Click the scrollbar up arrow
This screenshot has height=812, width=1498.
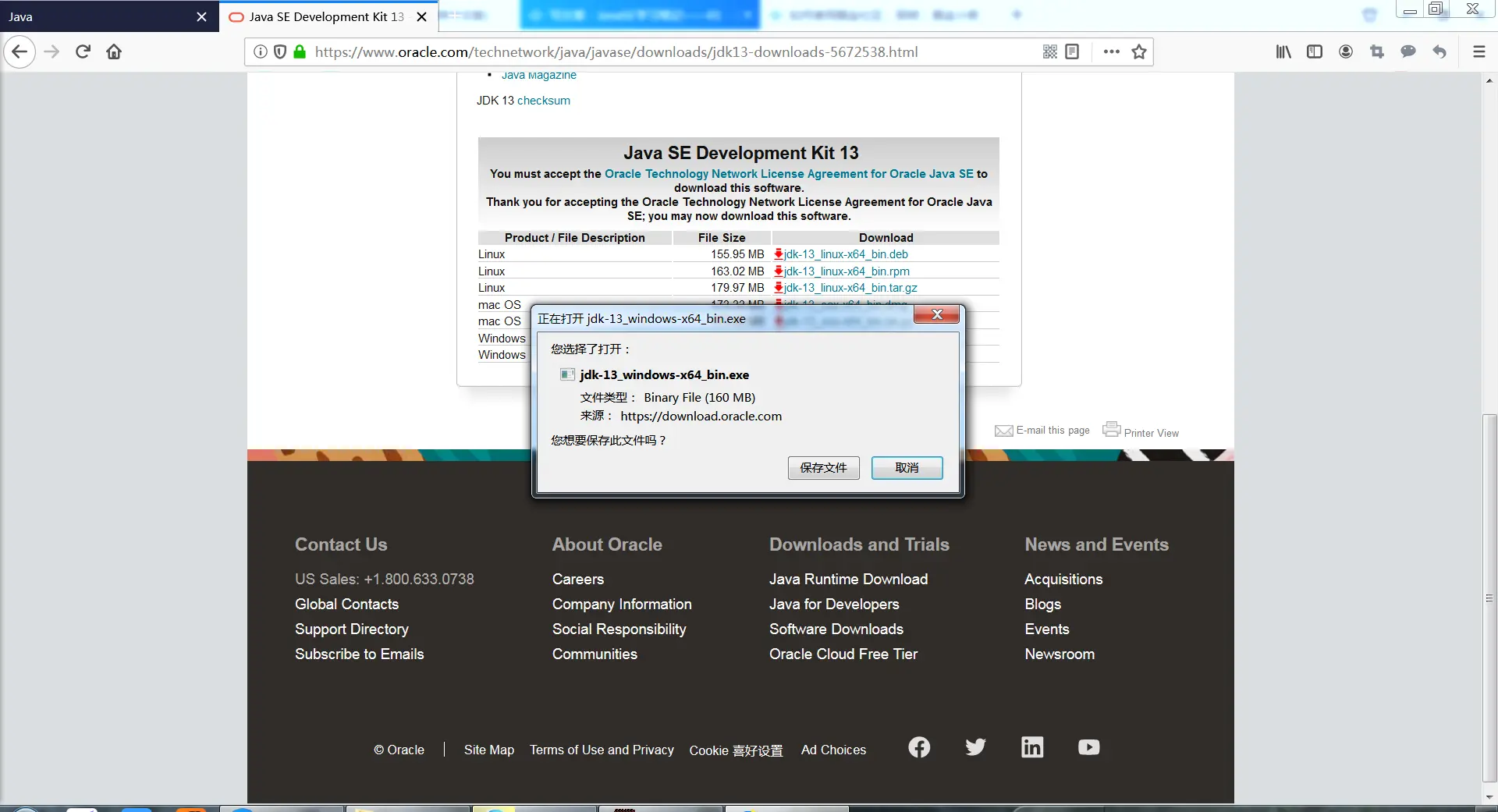click(x=1489, y=80)
